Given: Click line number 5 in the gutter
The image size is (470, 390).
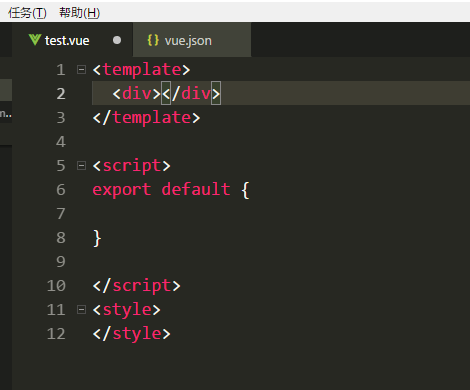Looking at the screenshot, I should pos(61,166).
